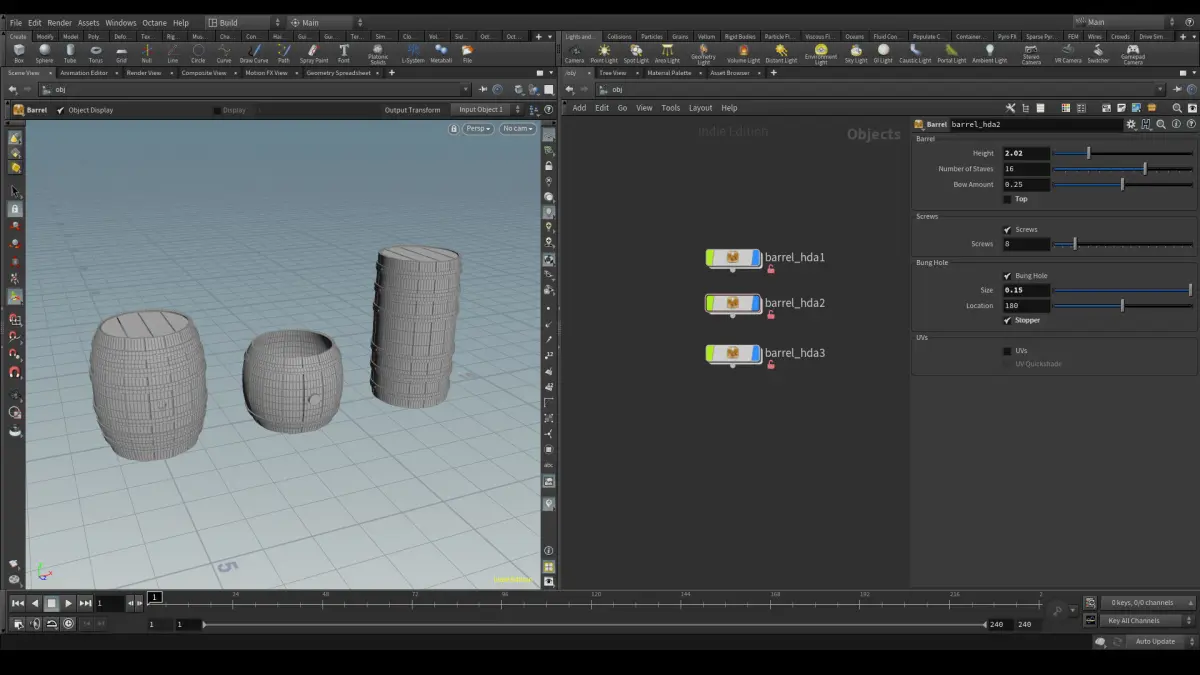Select the Sphere tool on the Create shelf
Image resolution: width=1200 pixels, height=675 pixels.
pyautogui.click(x=44, y=53)
